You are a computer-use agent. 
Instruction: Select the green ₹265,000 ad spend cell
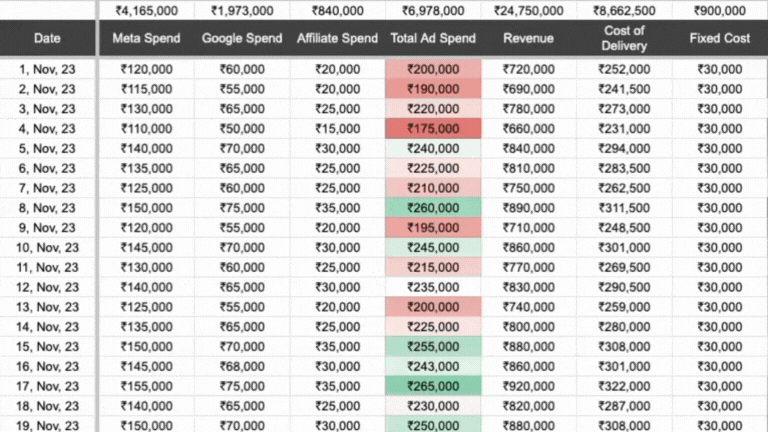[433, 387]
